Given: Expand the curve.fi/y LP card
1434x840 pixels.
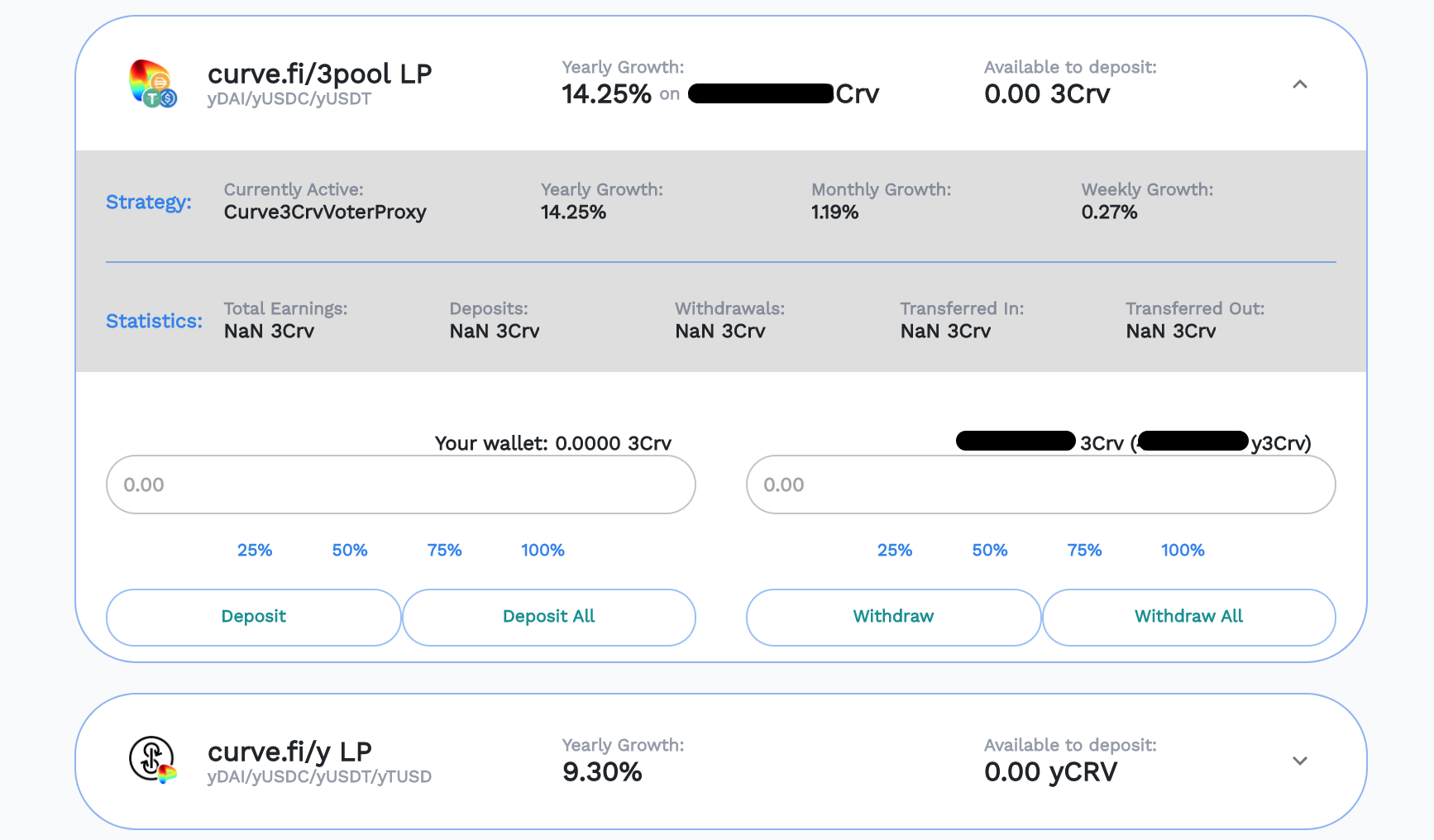Looking at the screenshot, I should tap(1300, 761).
